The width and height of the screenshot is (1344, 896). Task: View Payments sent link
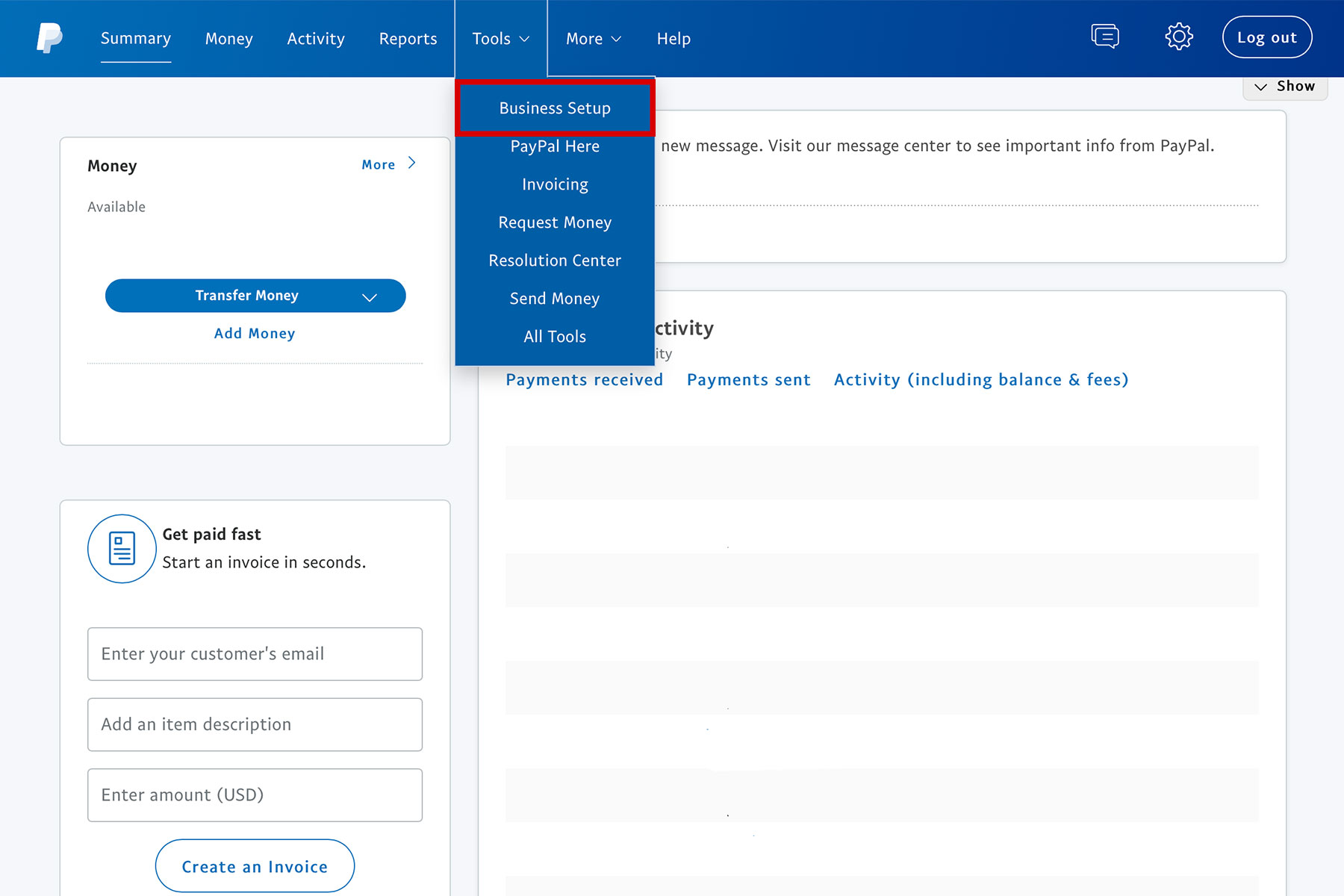[749, 380]
